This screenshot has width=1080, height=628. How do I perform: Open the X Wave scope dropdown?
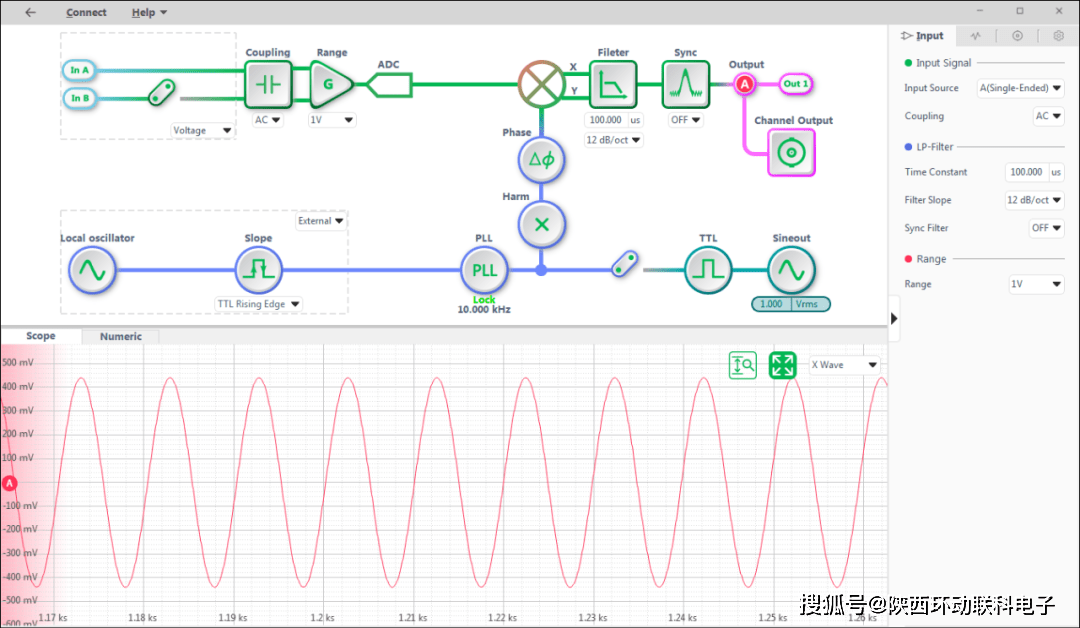(844, 365)
